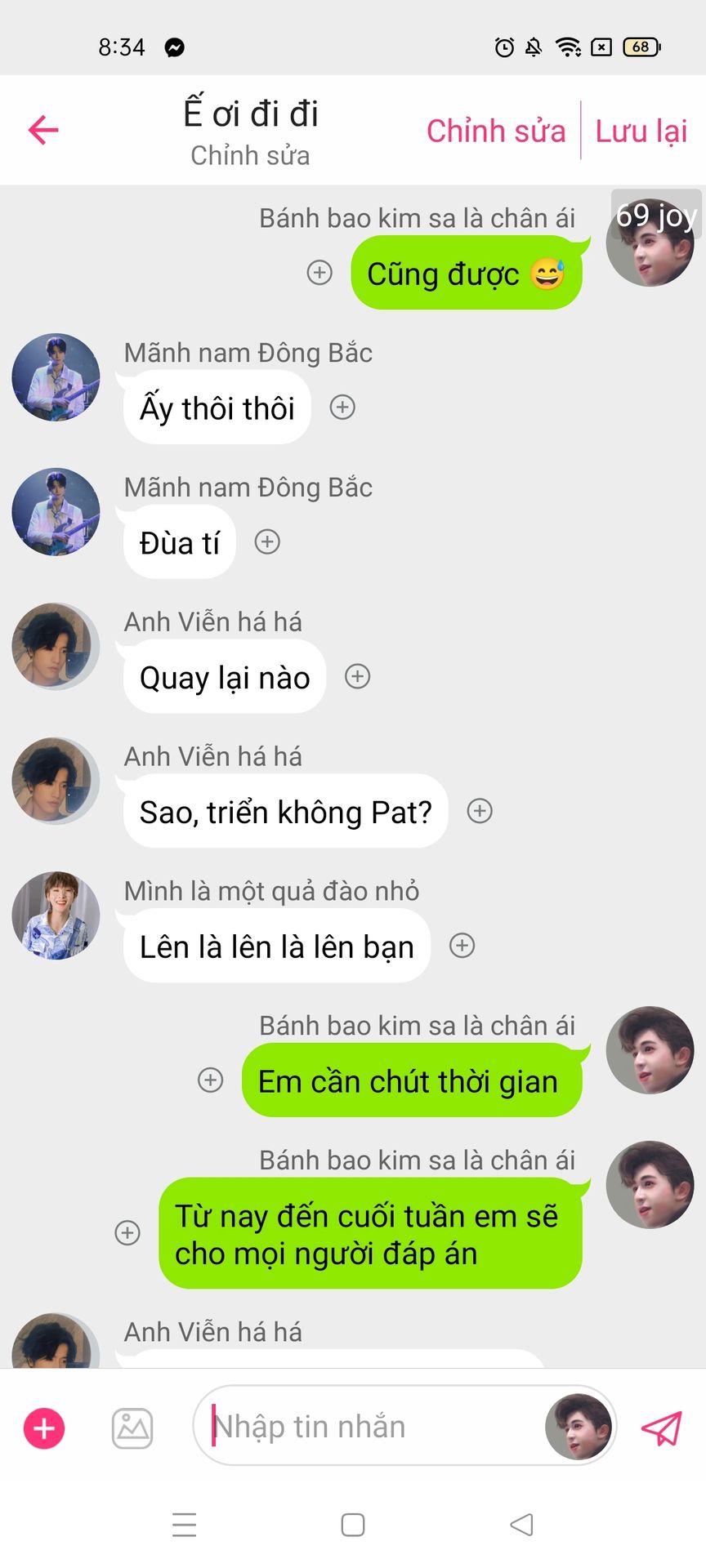Tap the pink send paper-plane icon
This screenshot has height=1568, width=706.
click(x=661, y=1428)
